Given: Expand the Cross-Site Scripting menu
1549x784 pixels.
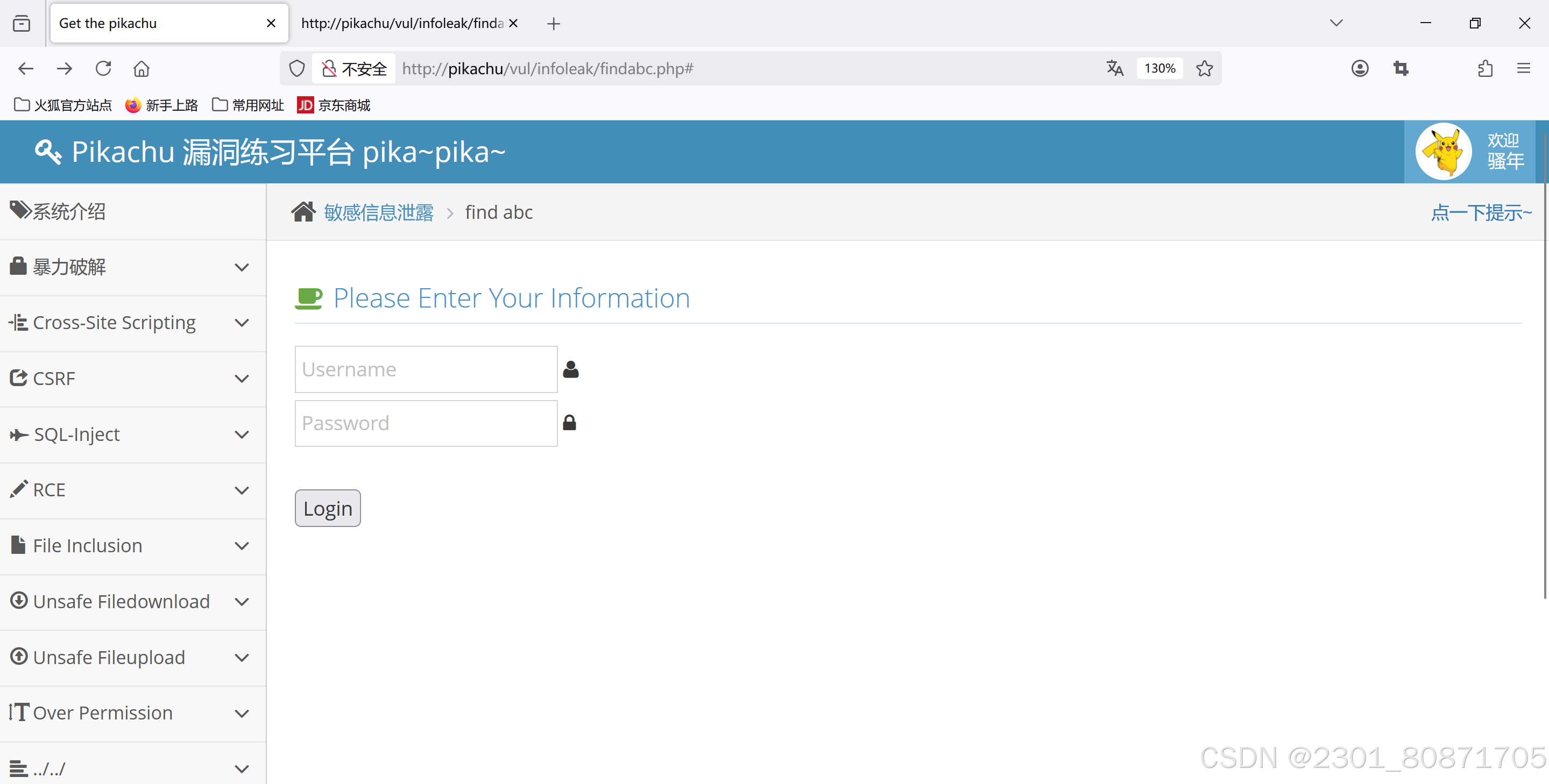Looking at the screenshot, I should (132, 323).
